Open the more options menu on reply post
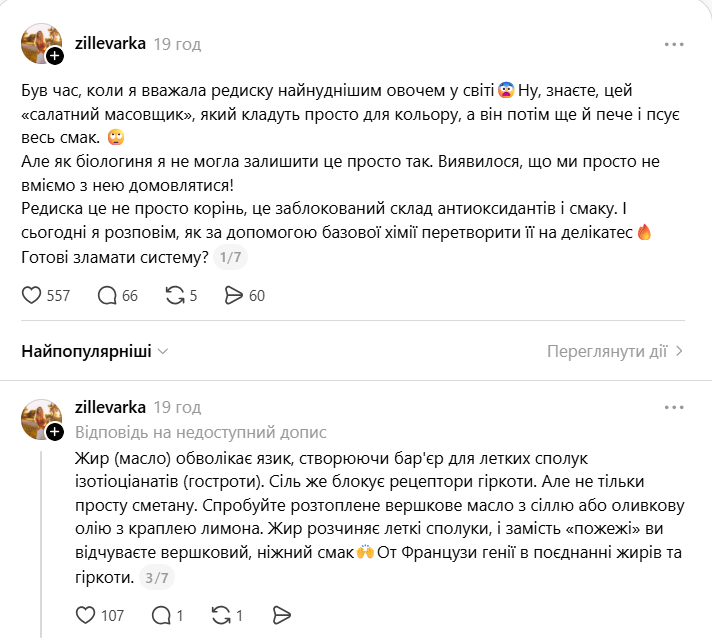Screen dimensions: 712x638 pos(675,408)
